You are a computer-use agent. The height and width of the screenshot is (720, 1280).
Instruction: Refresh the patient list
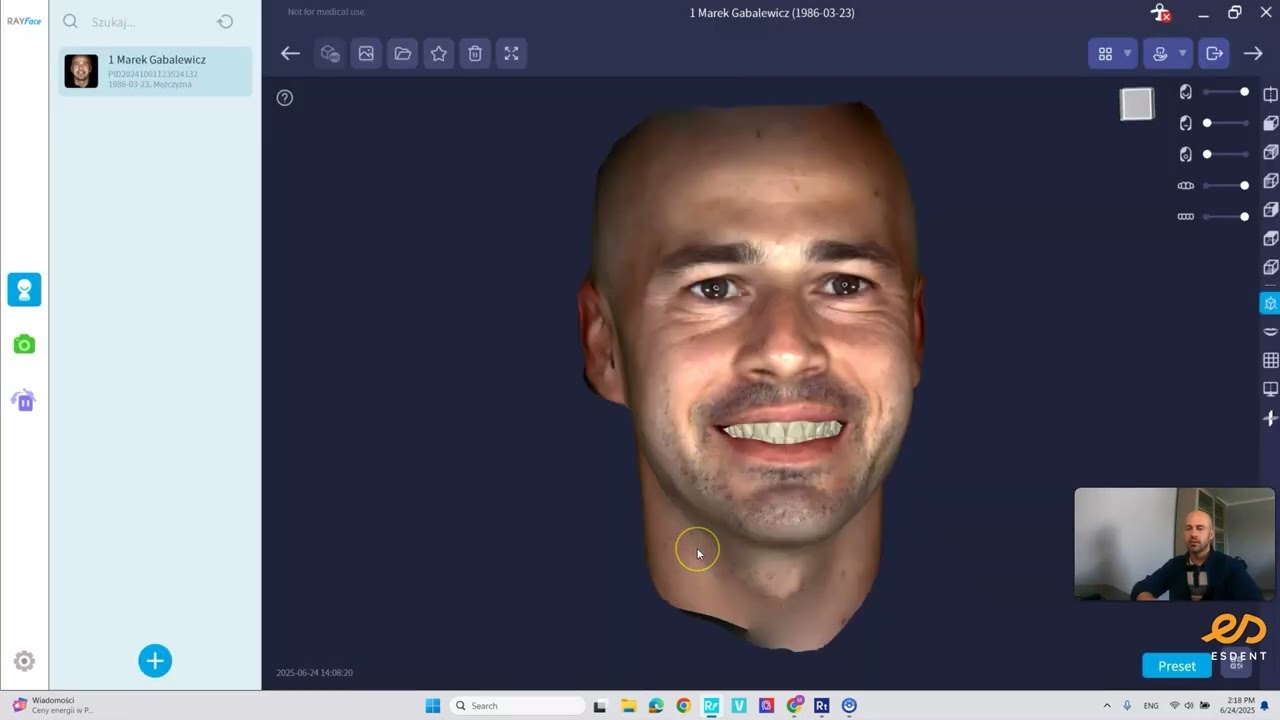click(225, 22)
